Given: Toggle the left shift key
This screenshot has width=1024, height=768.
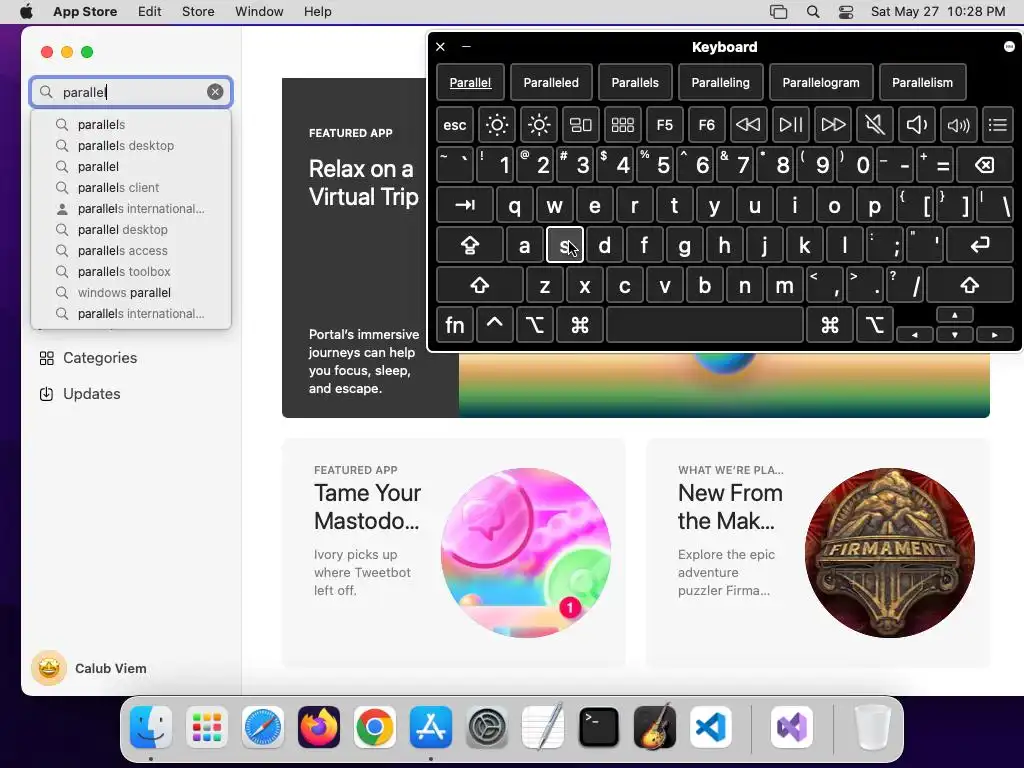Looking at the screenshot, I should 479,285.
